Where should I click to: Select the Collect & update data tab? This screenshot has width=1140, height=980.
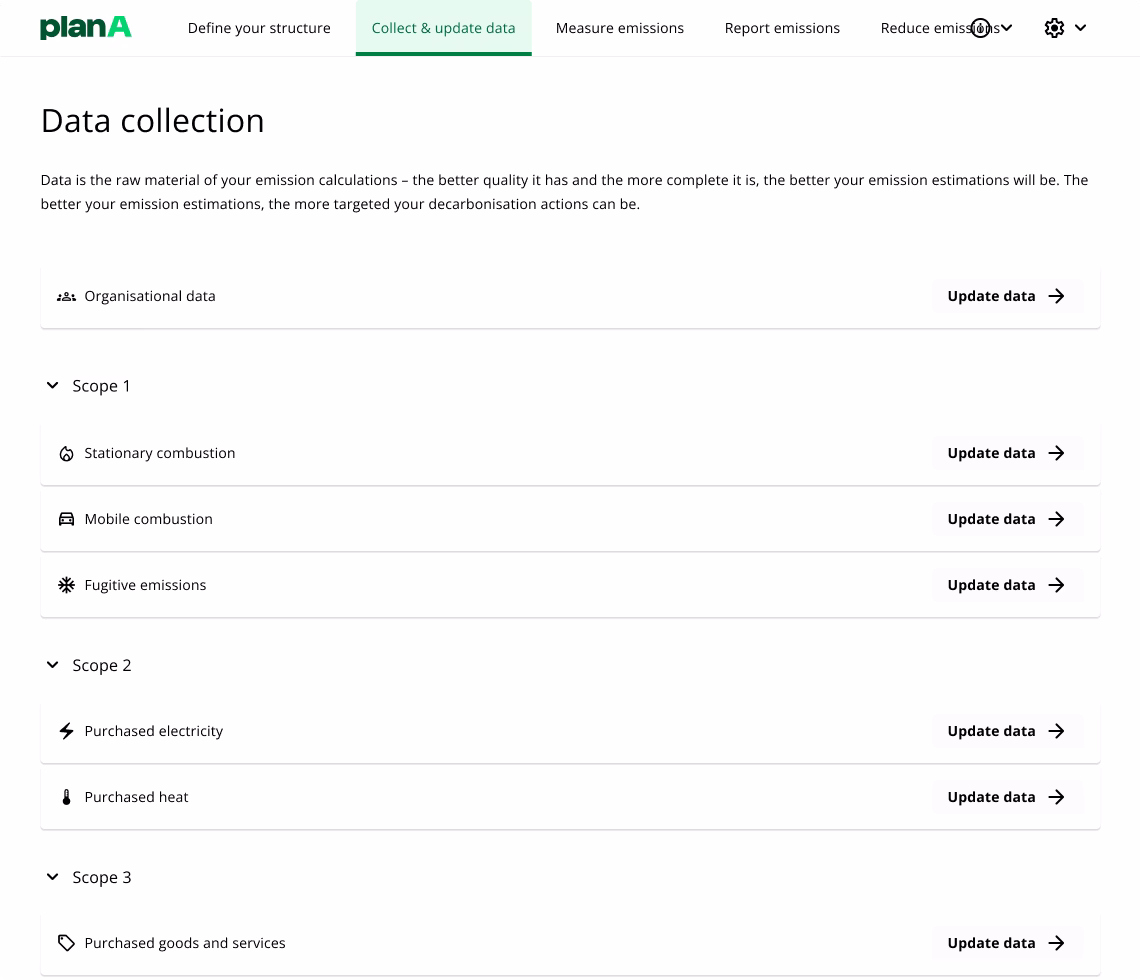tap(443, 28)
